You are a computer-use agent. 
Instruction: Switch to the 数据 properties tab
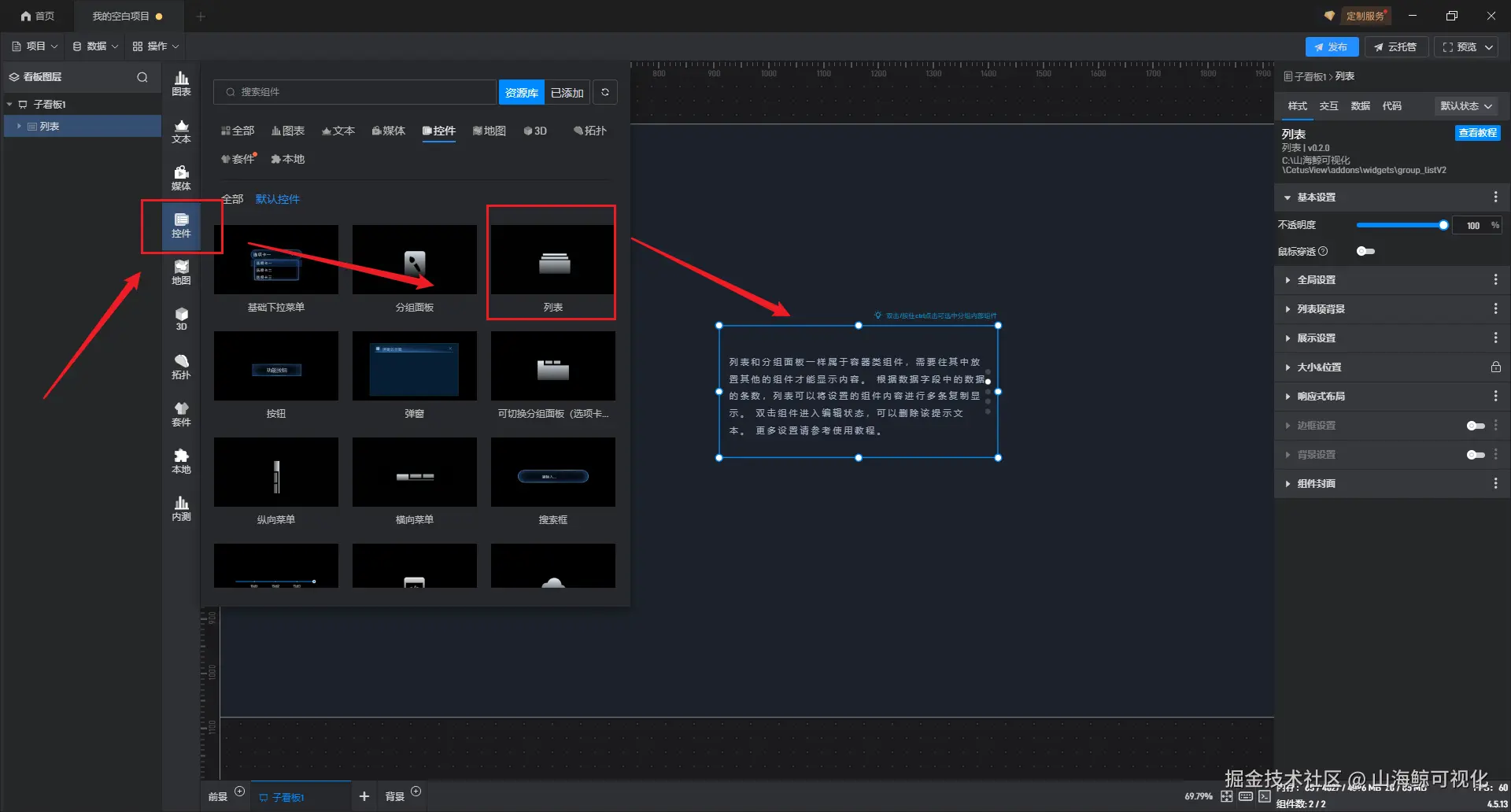tap(1360, 106)
